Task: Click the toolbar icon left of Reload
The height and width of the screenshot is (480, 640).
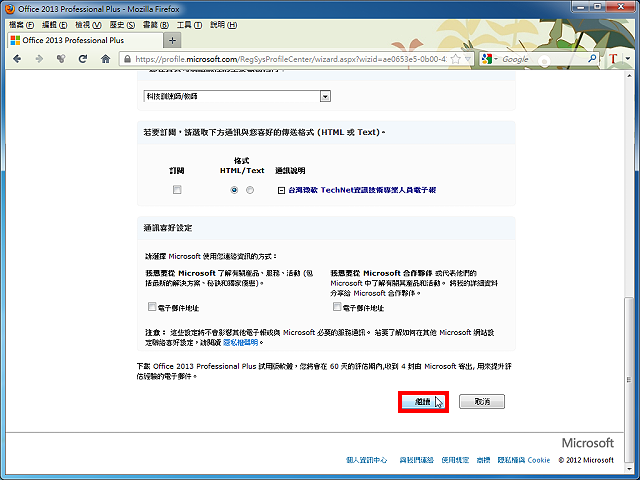Action: (x=61, y=59)
